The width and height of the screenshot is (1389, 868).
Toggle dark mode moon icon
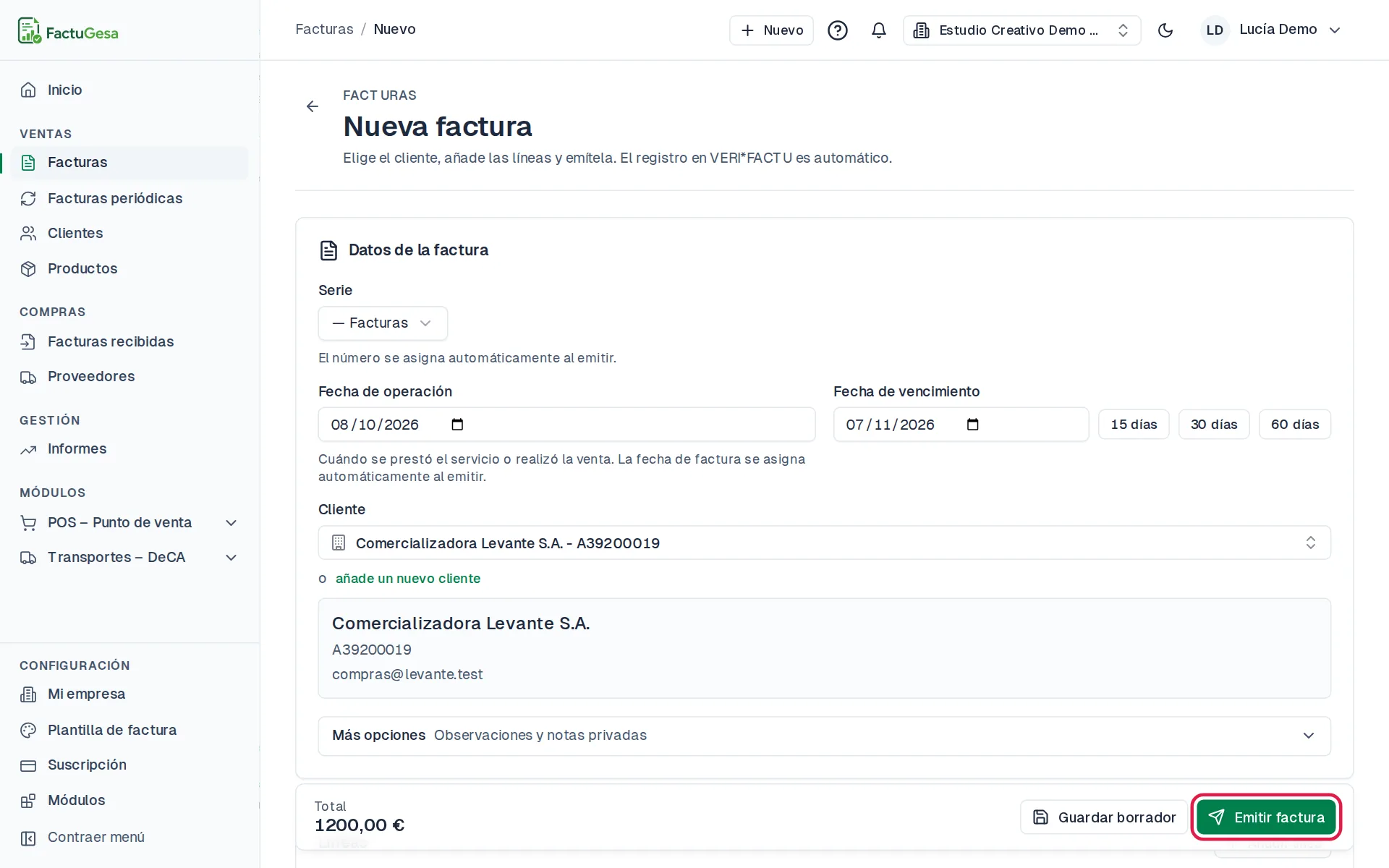1165,30
